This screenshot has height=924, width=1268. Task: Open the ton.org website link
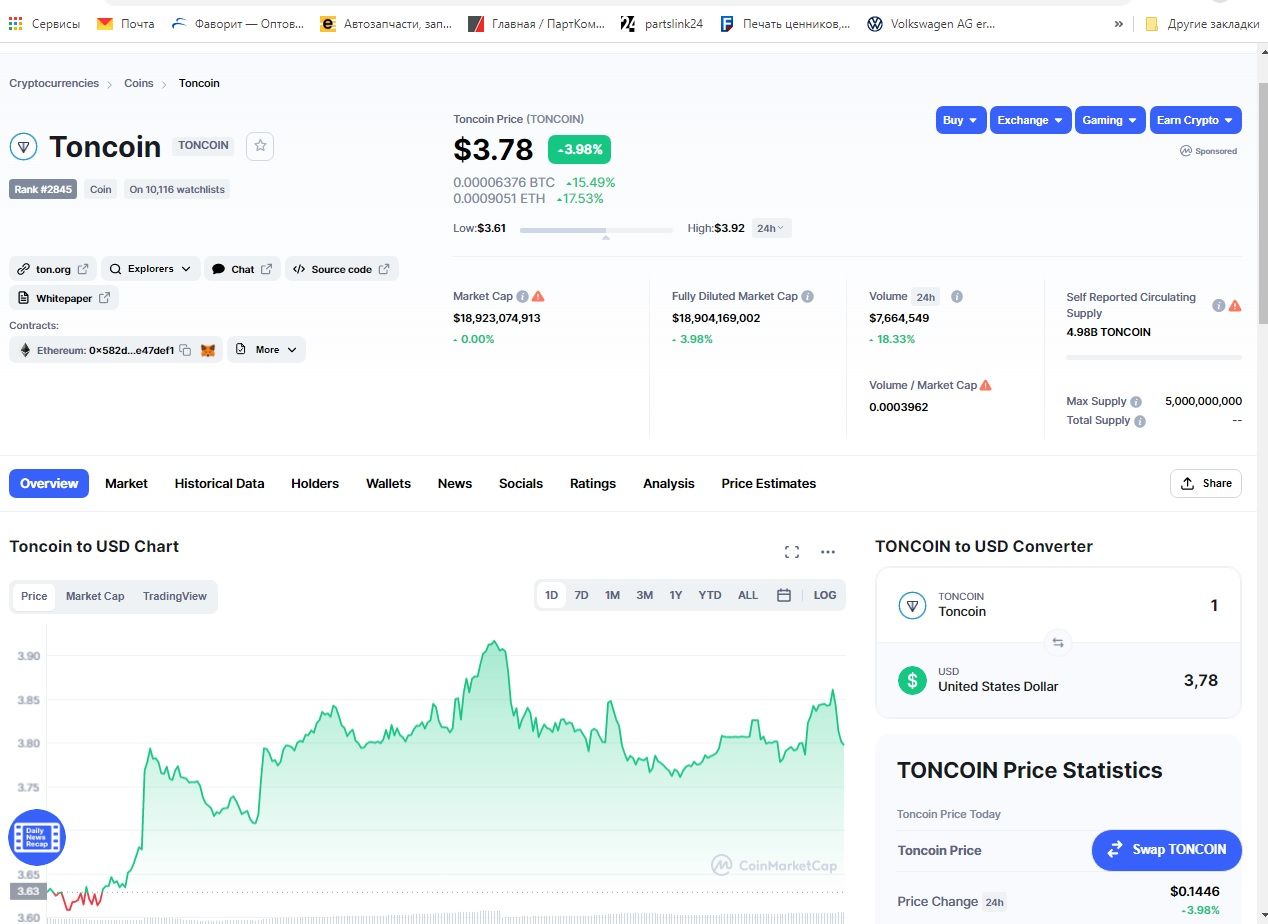pyautogui.click(x=53, y=269)
